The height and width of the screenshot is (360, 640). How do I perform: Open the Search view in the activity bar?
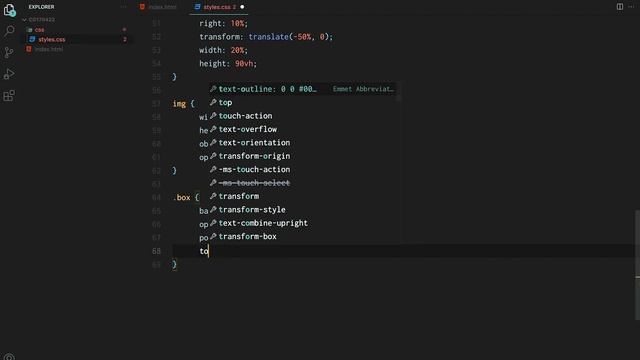point(9,31)
